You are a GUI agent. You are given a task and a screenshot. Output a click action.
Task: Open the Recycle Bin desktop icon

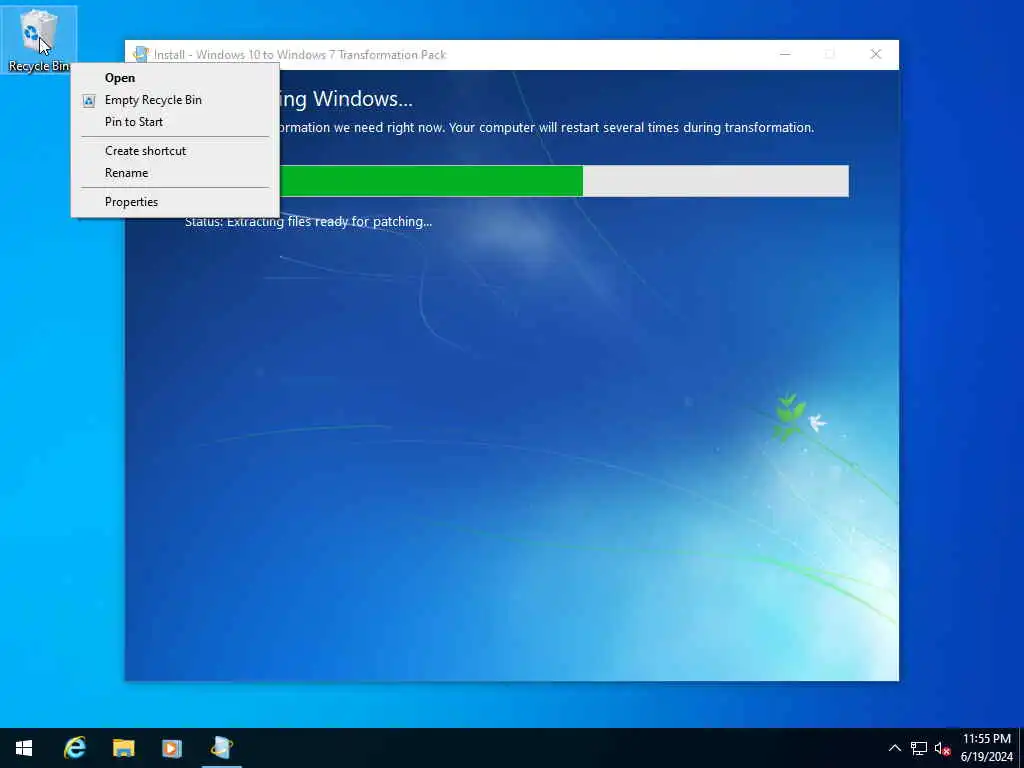[38, 39]
